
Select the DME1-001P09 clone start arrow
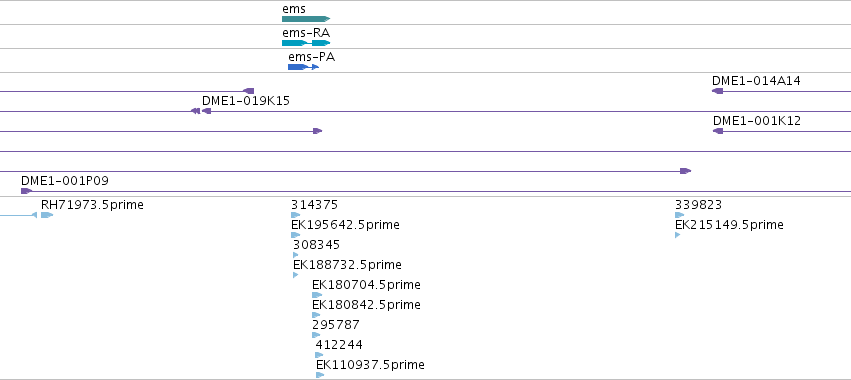click(x=27, y=191)
